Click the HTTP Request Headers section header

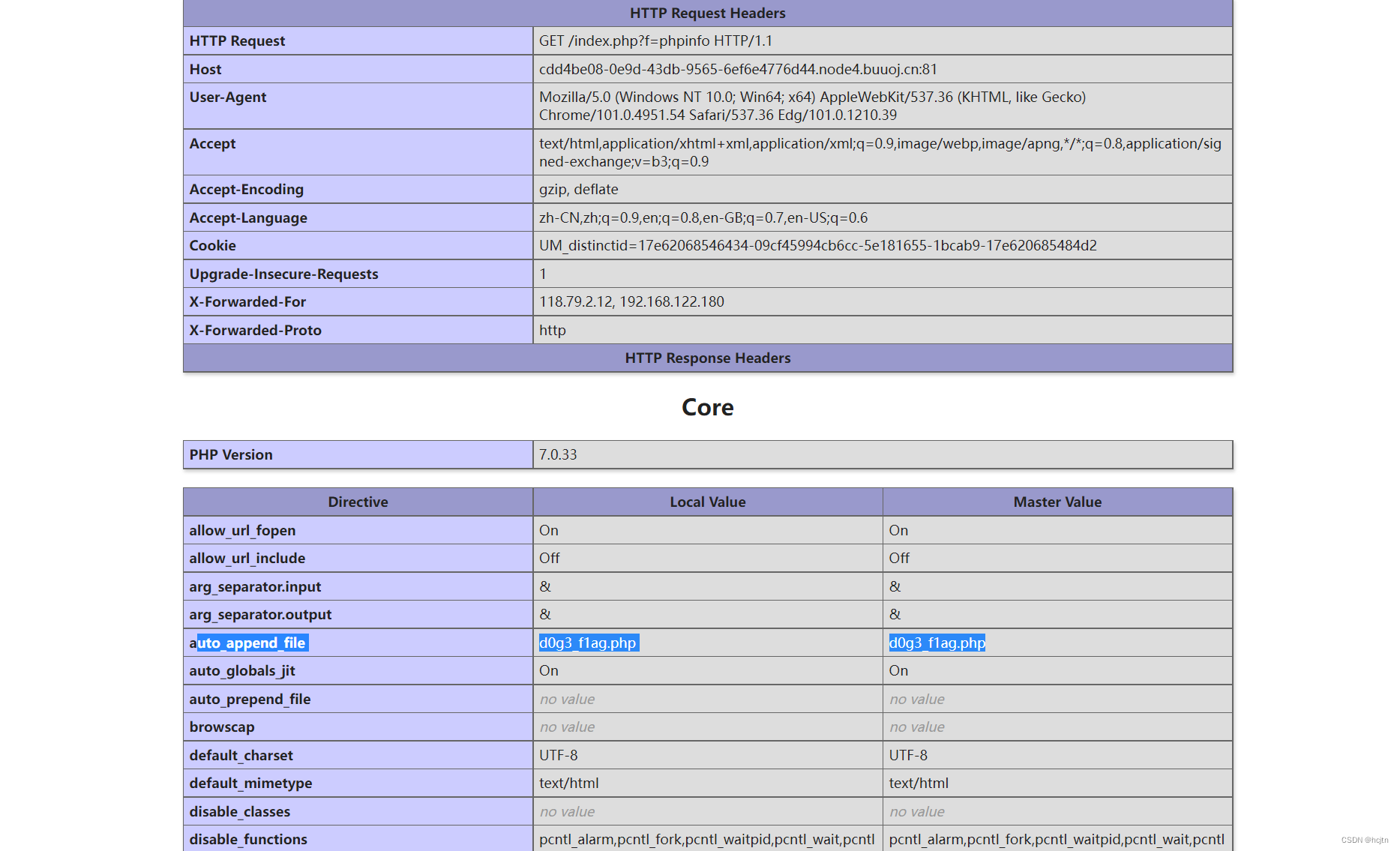[x=707, y=13]
